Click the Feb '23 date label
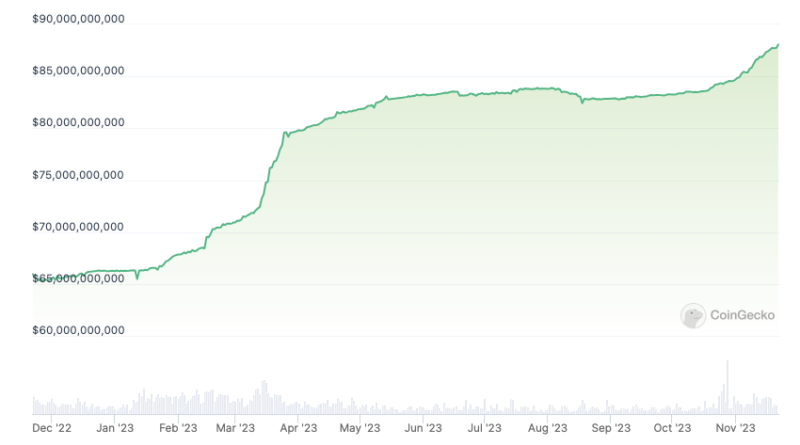This screenshot has height=445, width=800. 177,427
